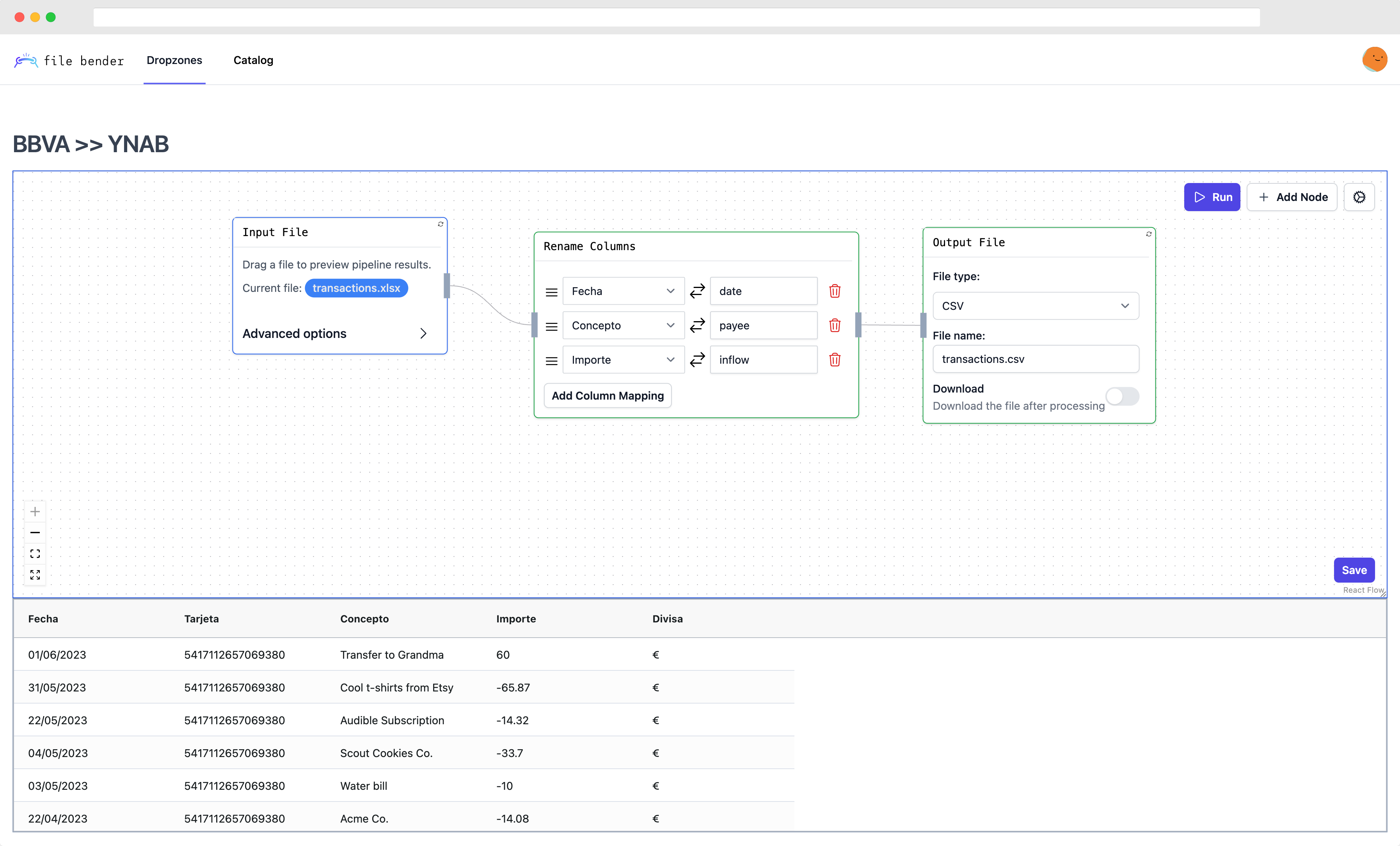Go to the Dropzones tab
The image size is (1400, 846).
174,60
